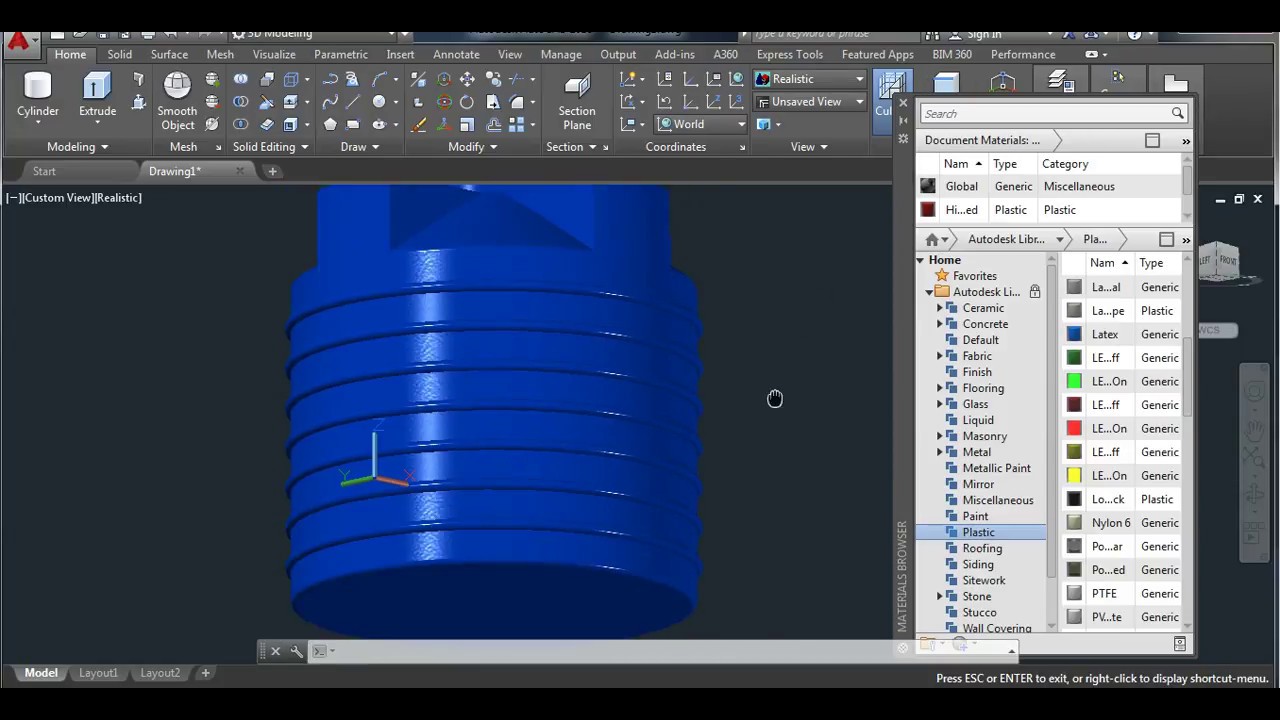Click the command line input area
Screen dimensions: 1280x720
[660, 651]
